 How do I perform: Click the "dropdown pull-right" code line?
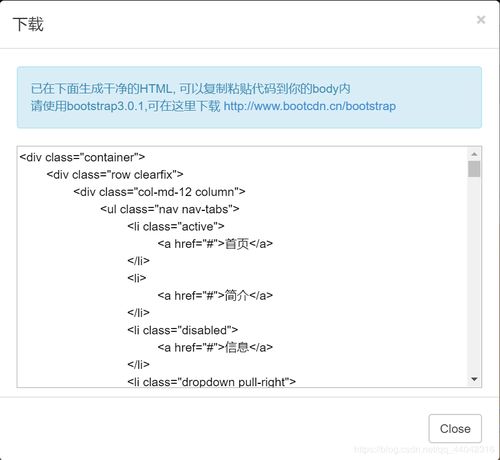tap(211, 382)
